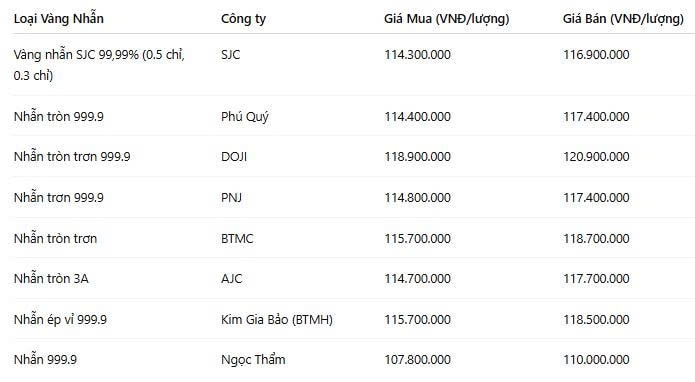
Task: Select the AJC company cell
Action: (231, 279)
